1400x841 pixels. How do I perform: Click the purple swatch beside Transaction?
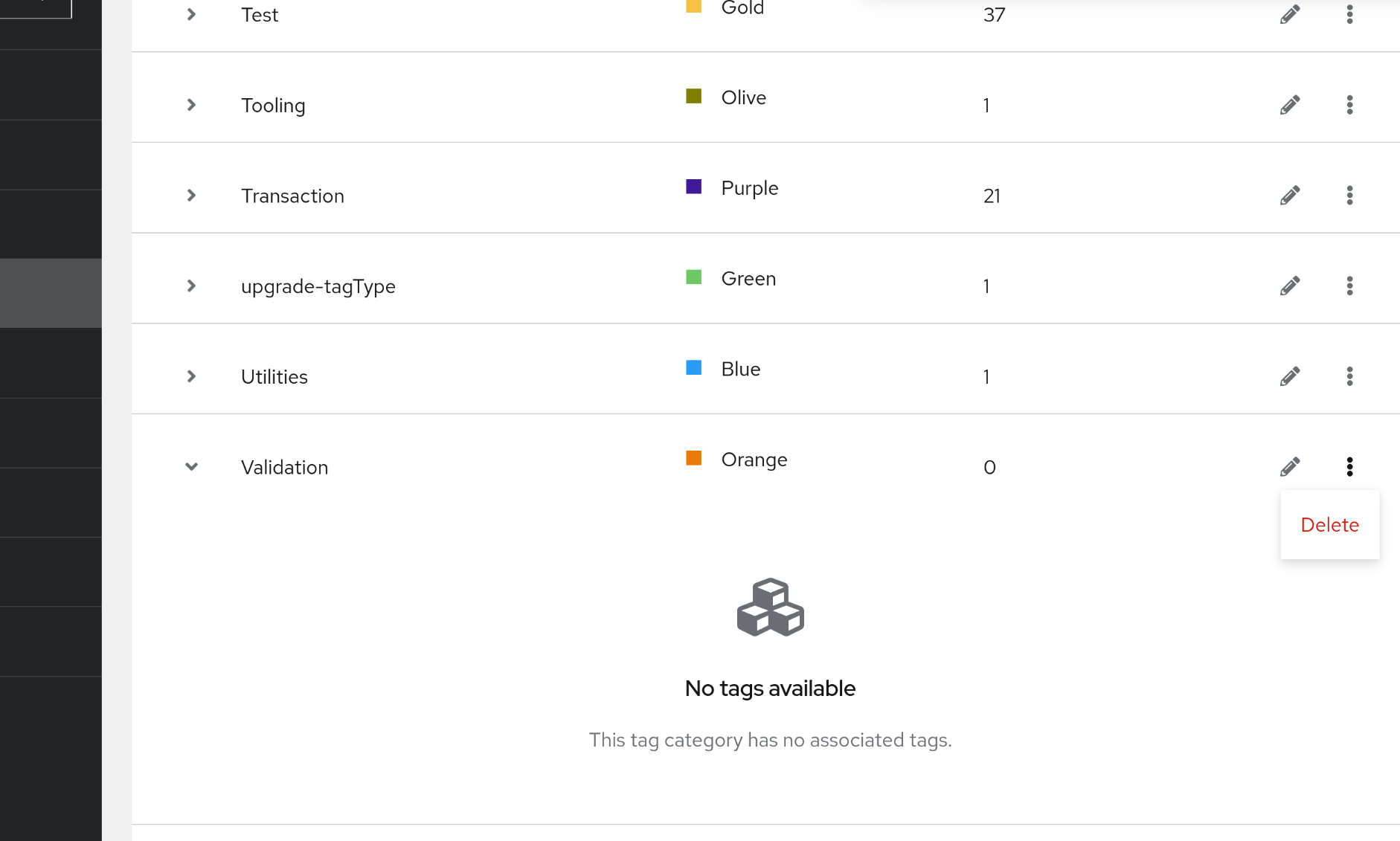693,187
